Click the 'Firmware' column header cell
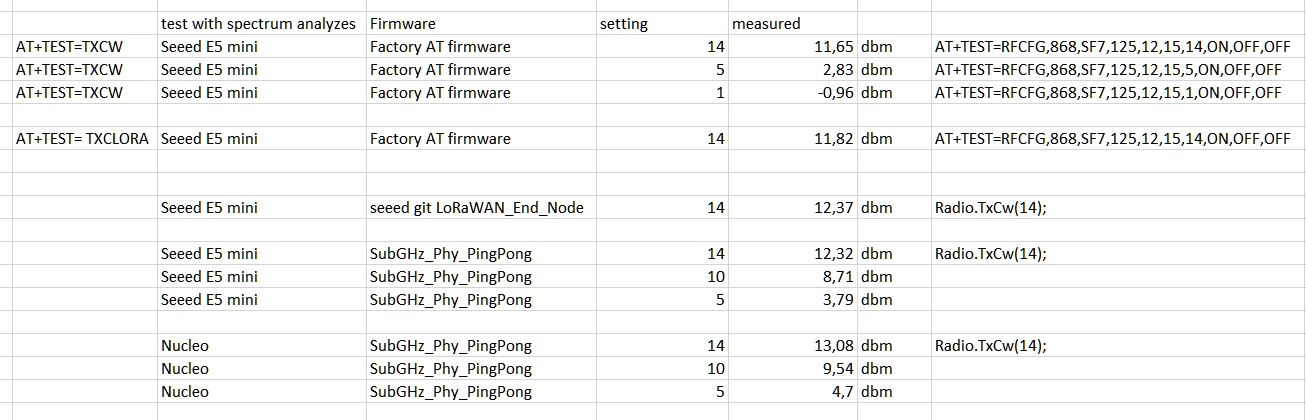Viewport: 1306px width, 420px height. pos(480,23)
